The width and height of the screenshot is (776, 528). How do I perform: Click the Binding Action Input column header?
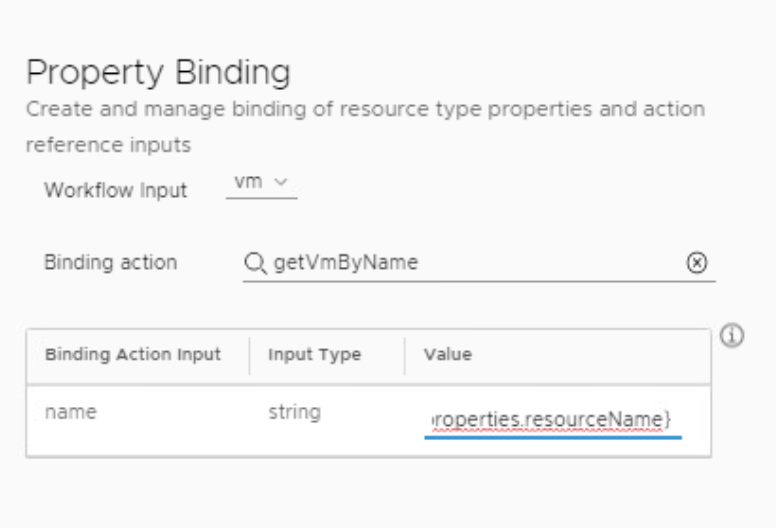point(131,355)
